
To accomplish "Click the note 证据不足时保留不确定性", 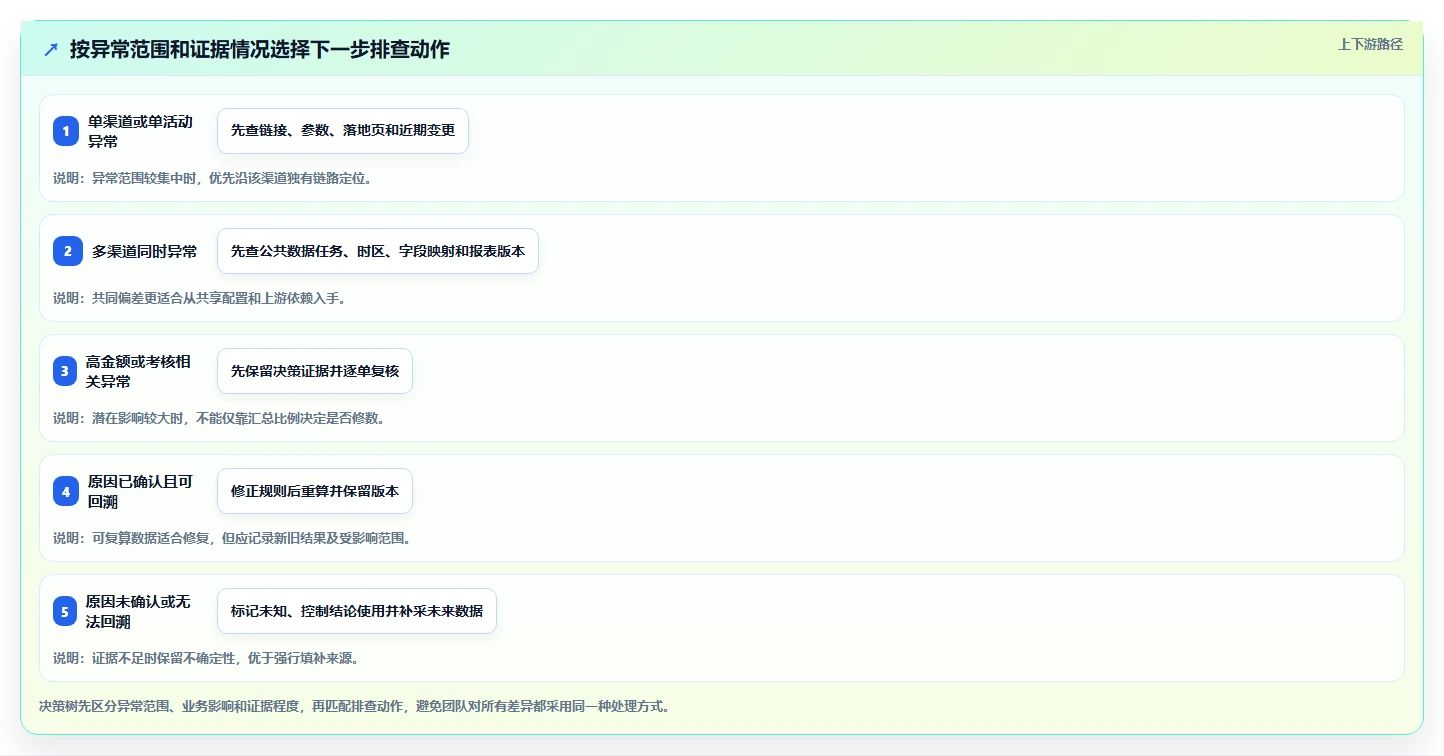I will pos(206,658).
